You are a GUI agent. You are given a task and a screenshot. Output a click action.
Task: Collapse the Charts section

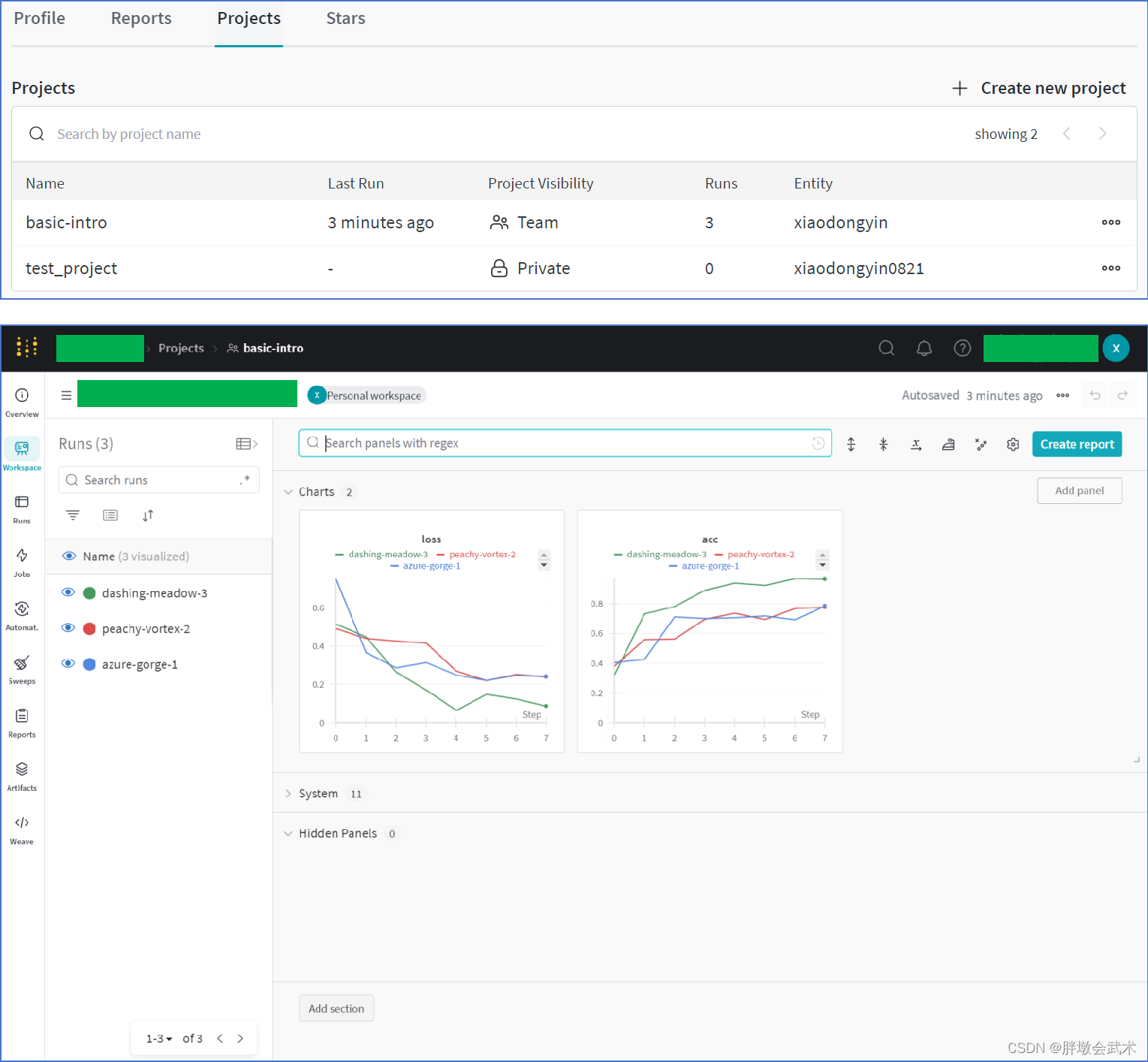(x=288, y=492)
